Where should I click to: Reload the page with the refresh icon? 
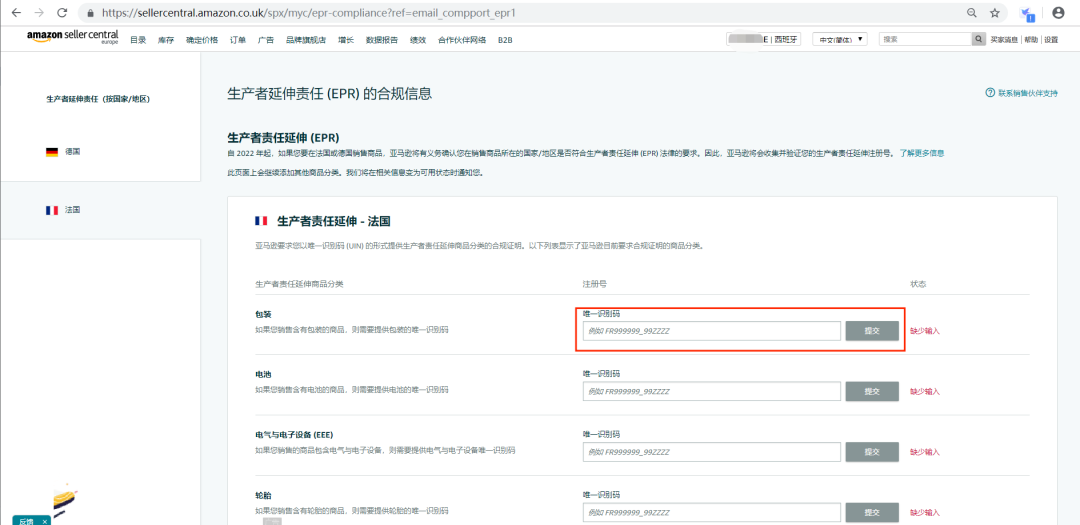tap(61, 12)
